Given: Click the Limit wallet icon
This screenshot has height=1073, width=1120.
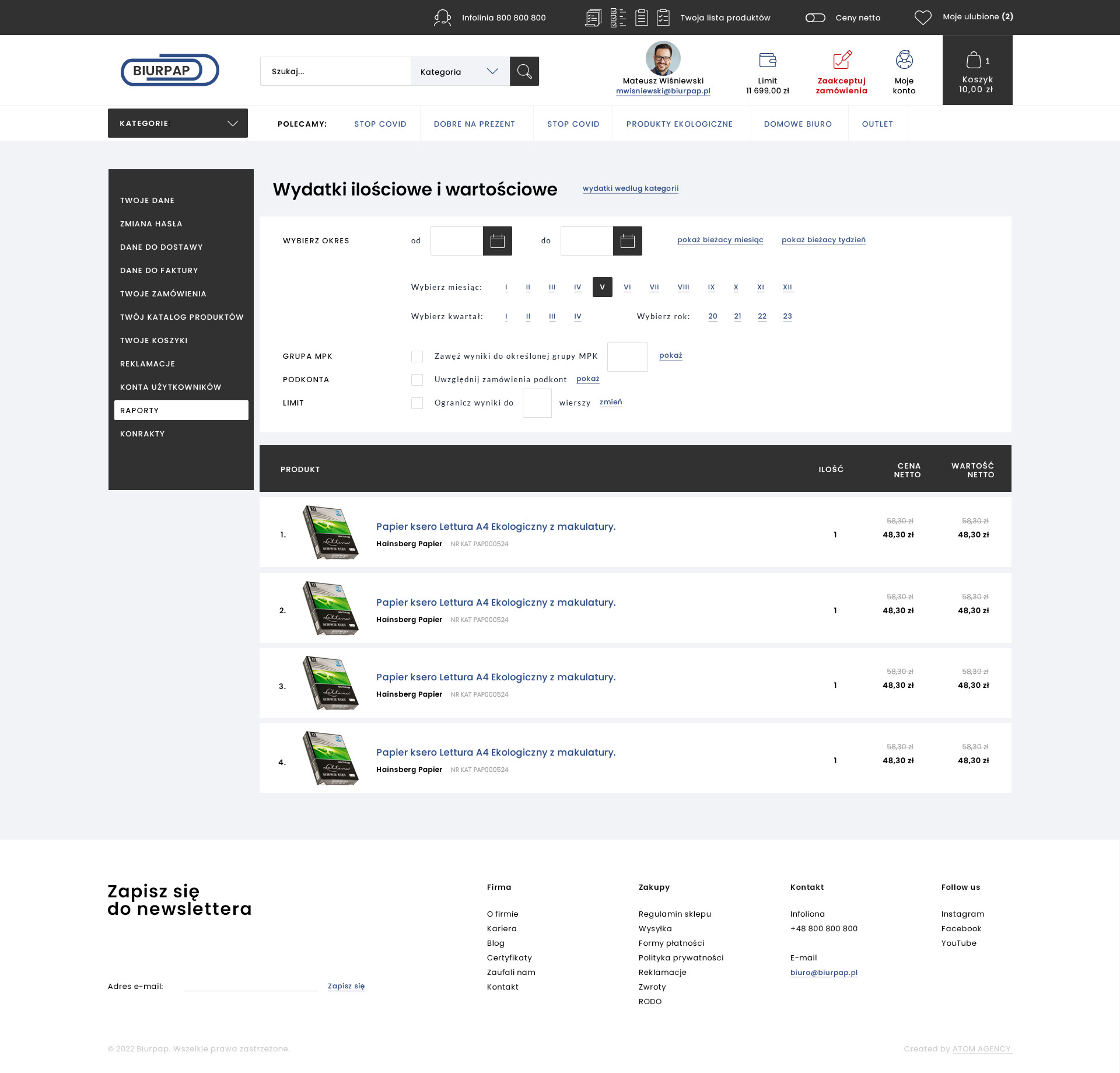Looking at the screenshot, I should click(x=767, y=60).
